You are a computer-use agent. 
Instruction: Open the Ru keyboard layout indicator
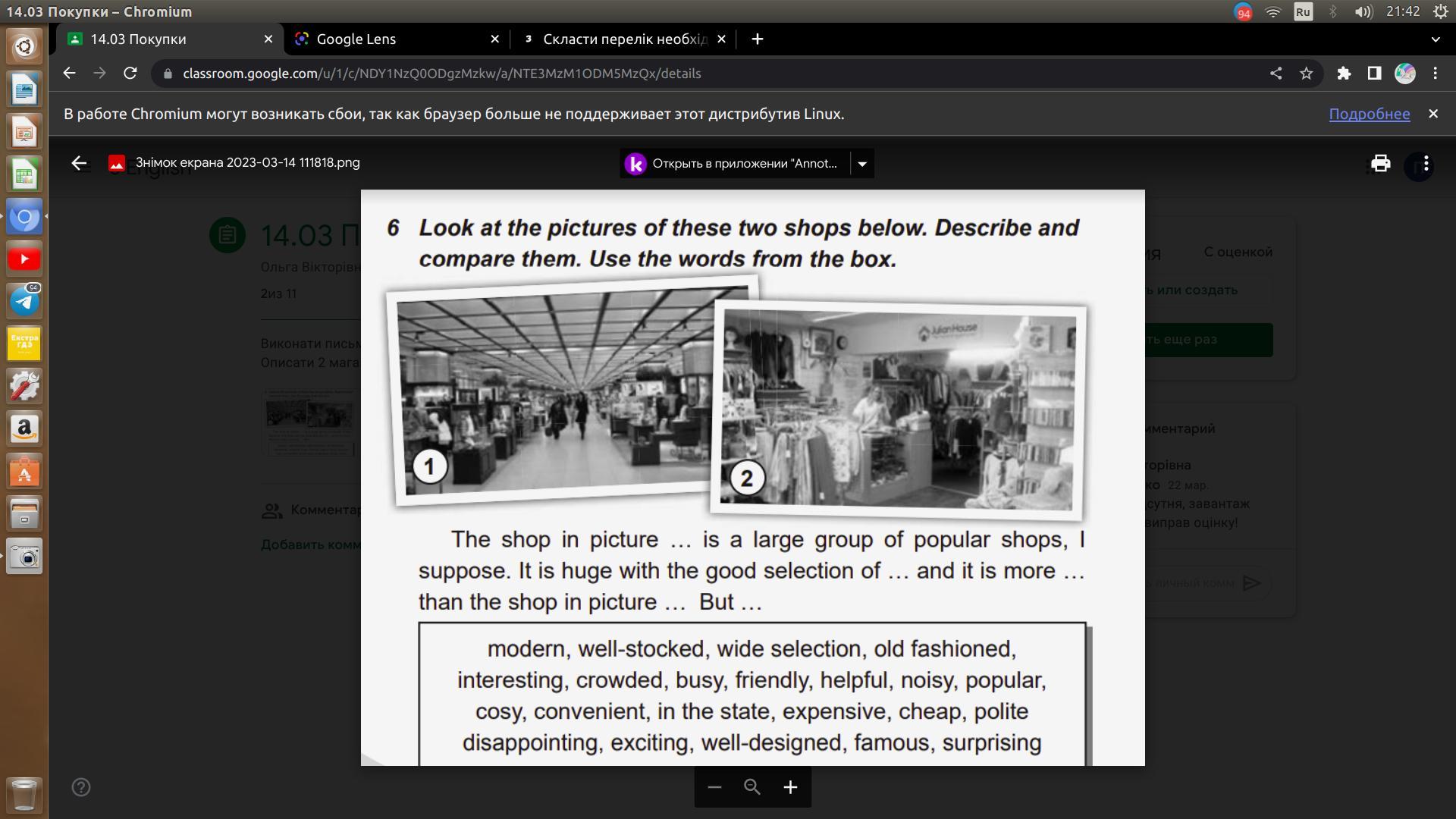[x=1303, y=11]
